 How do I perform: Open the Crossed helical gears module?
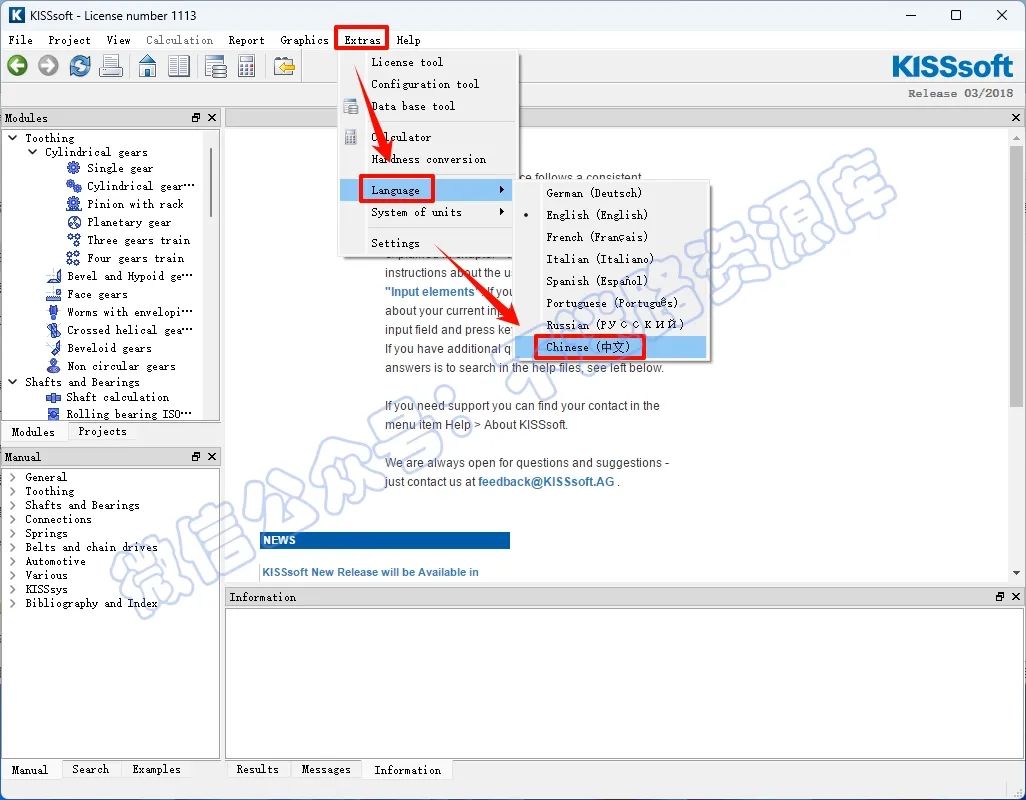click(120, 330)
